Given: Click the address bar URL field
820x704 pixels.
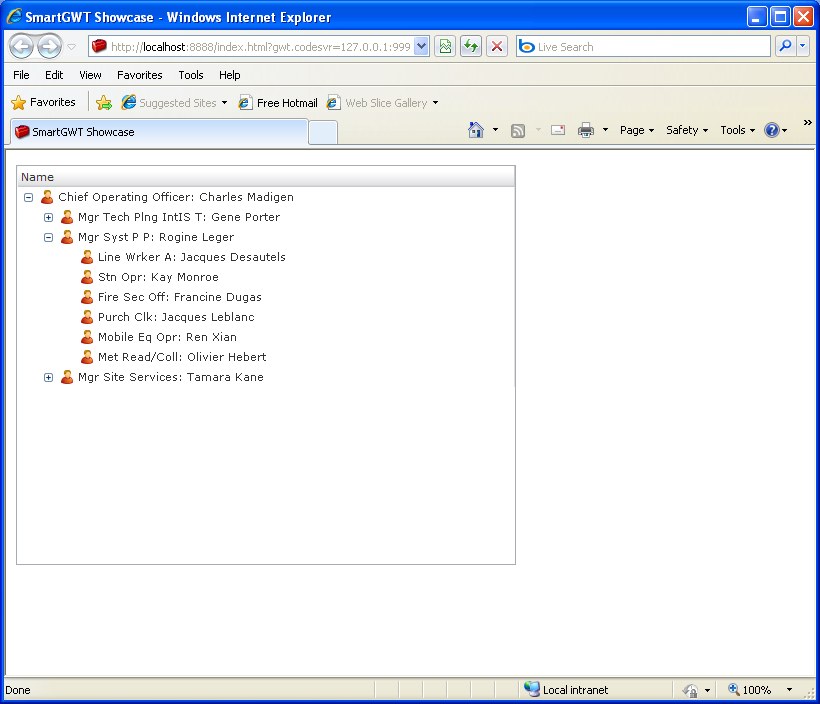Looking at the screenshot, I should (259, 47).
